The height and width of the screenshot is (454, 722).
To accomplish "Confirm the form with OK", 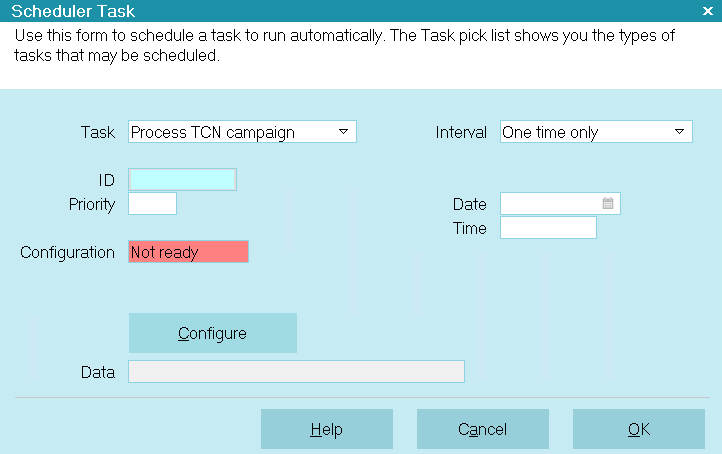I will (639, 429).
